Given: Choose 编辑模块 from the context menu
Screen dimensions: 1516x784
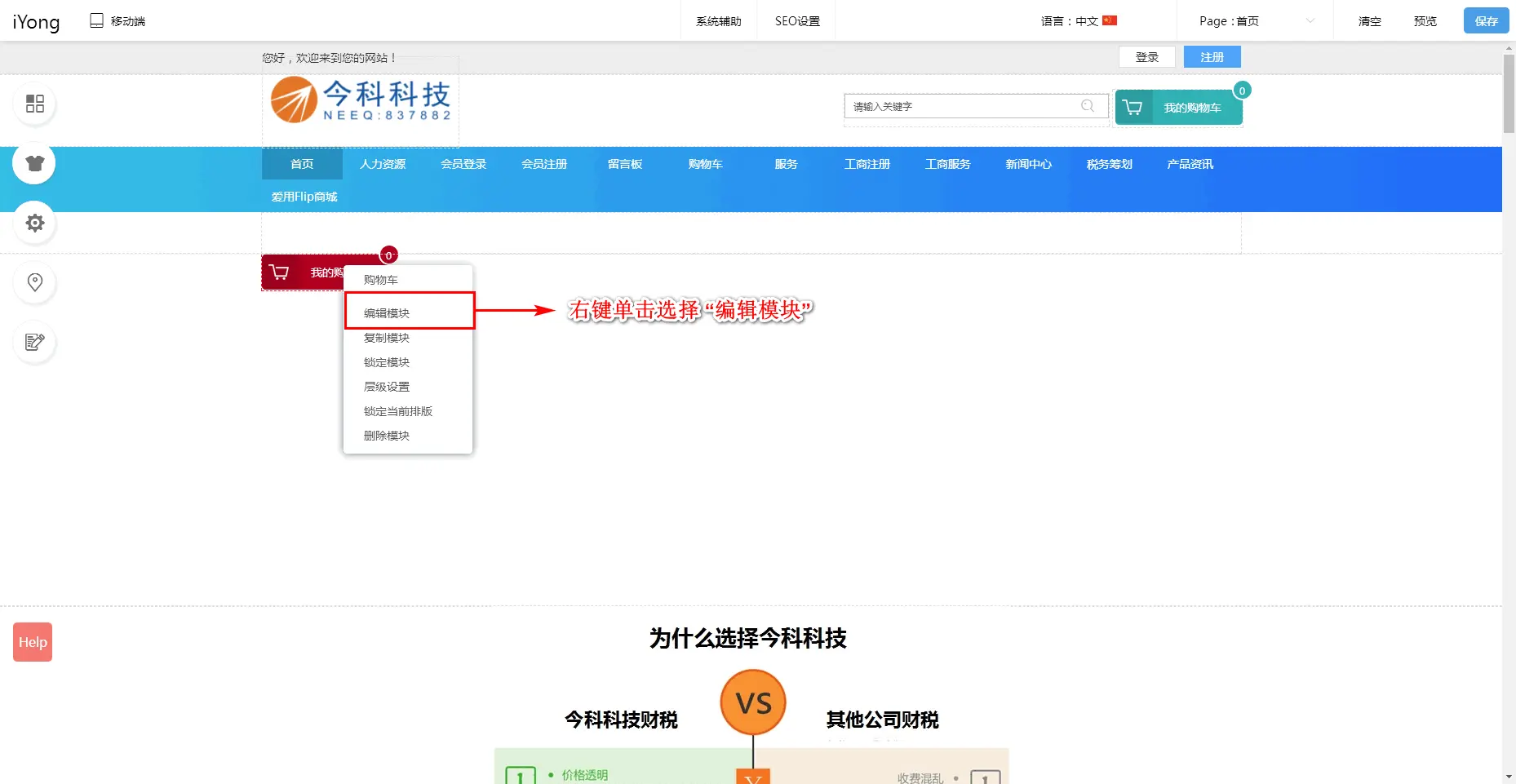Looking at the screenshot, I should coord(387,313).
